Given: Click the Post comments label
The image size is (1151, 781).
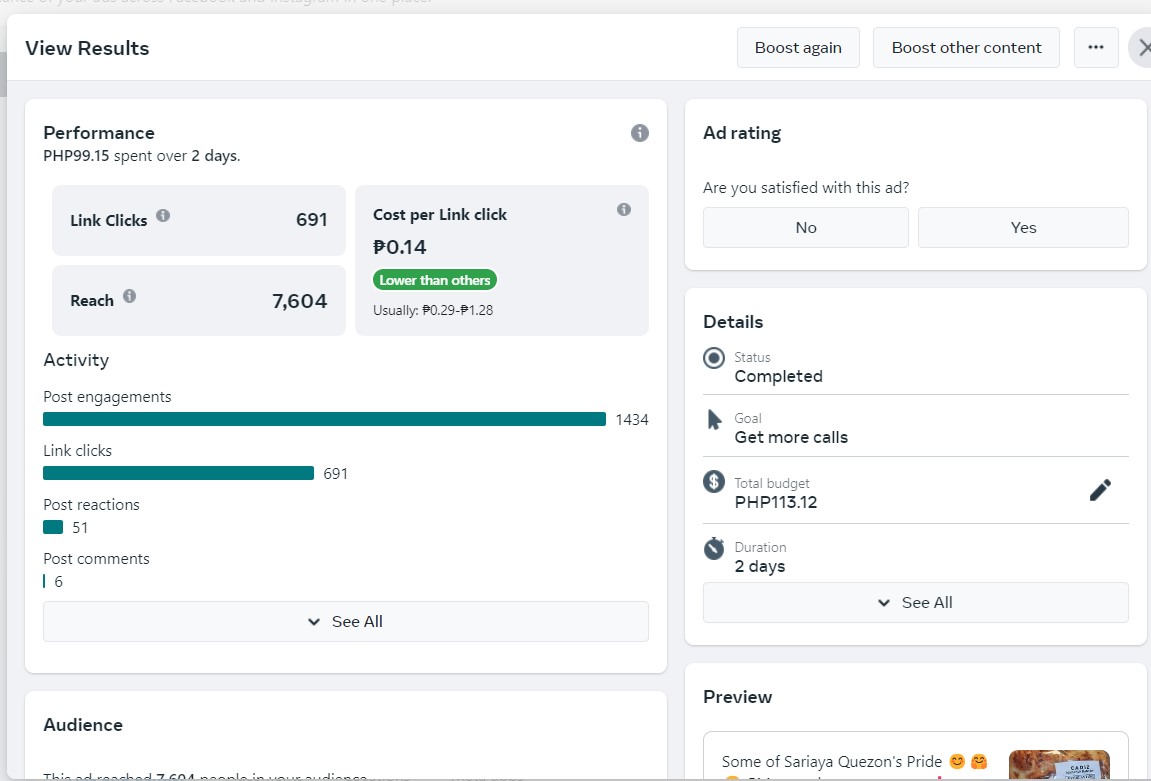Looking at the screenshot, I should click(x=96, y=559).
